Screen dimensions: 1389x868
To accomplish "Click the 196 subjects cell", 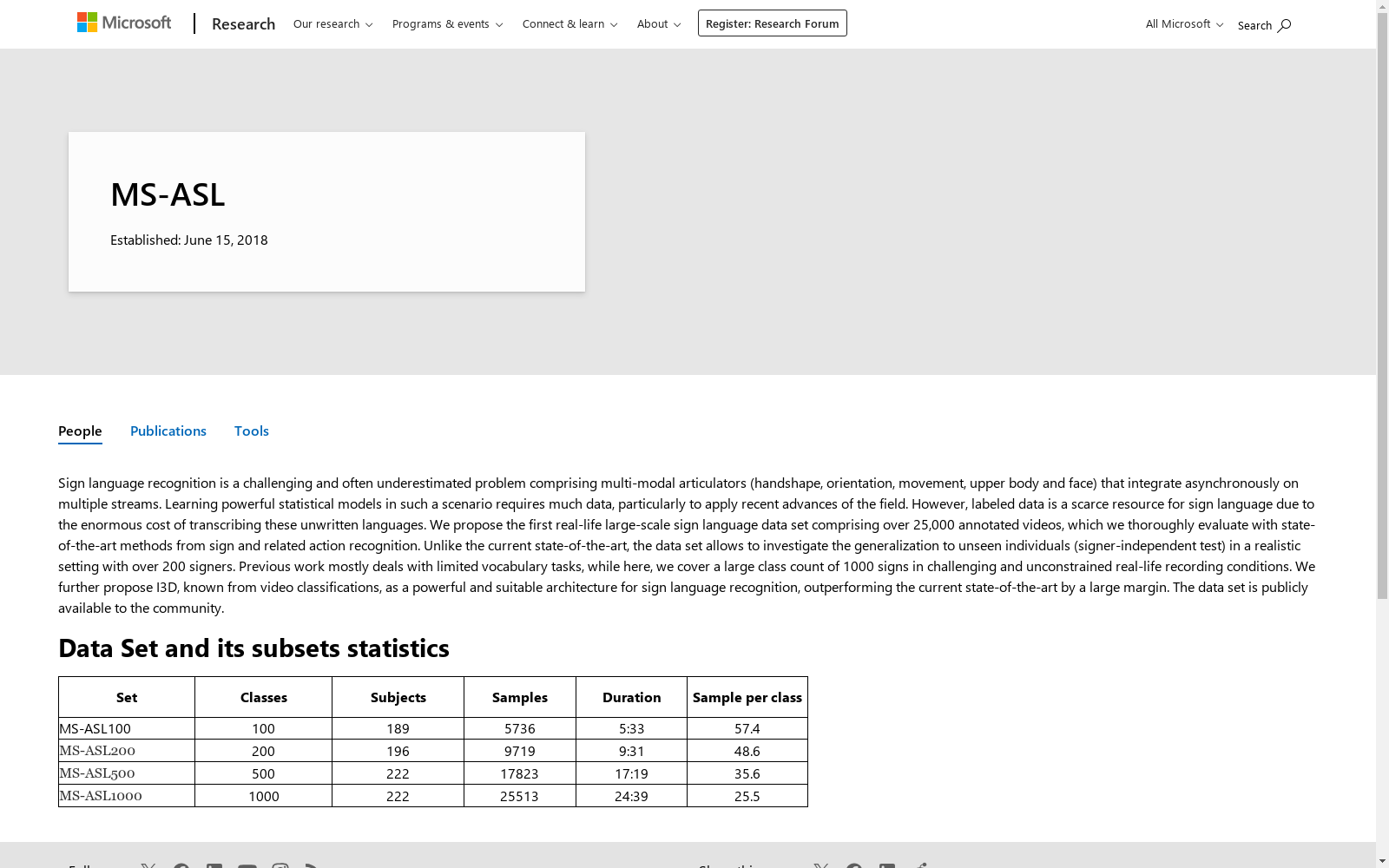I will click(x=398, y=751).
